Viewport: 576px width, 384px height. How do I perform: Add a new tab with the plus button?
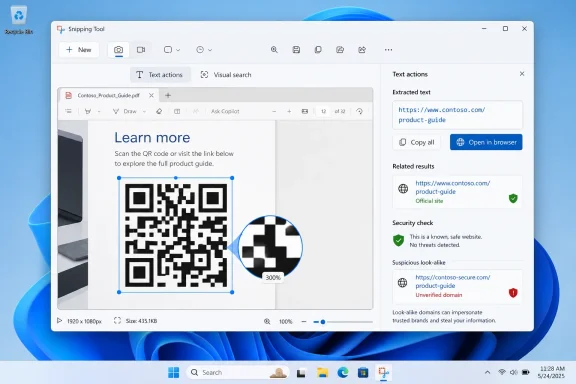168,96
